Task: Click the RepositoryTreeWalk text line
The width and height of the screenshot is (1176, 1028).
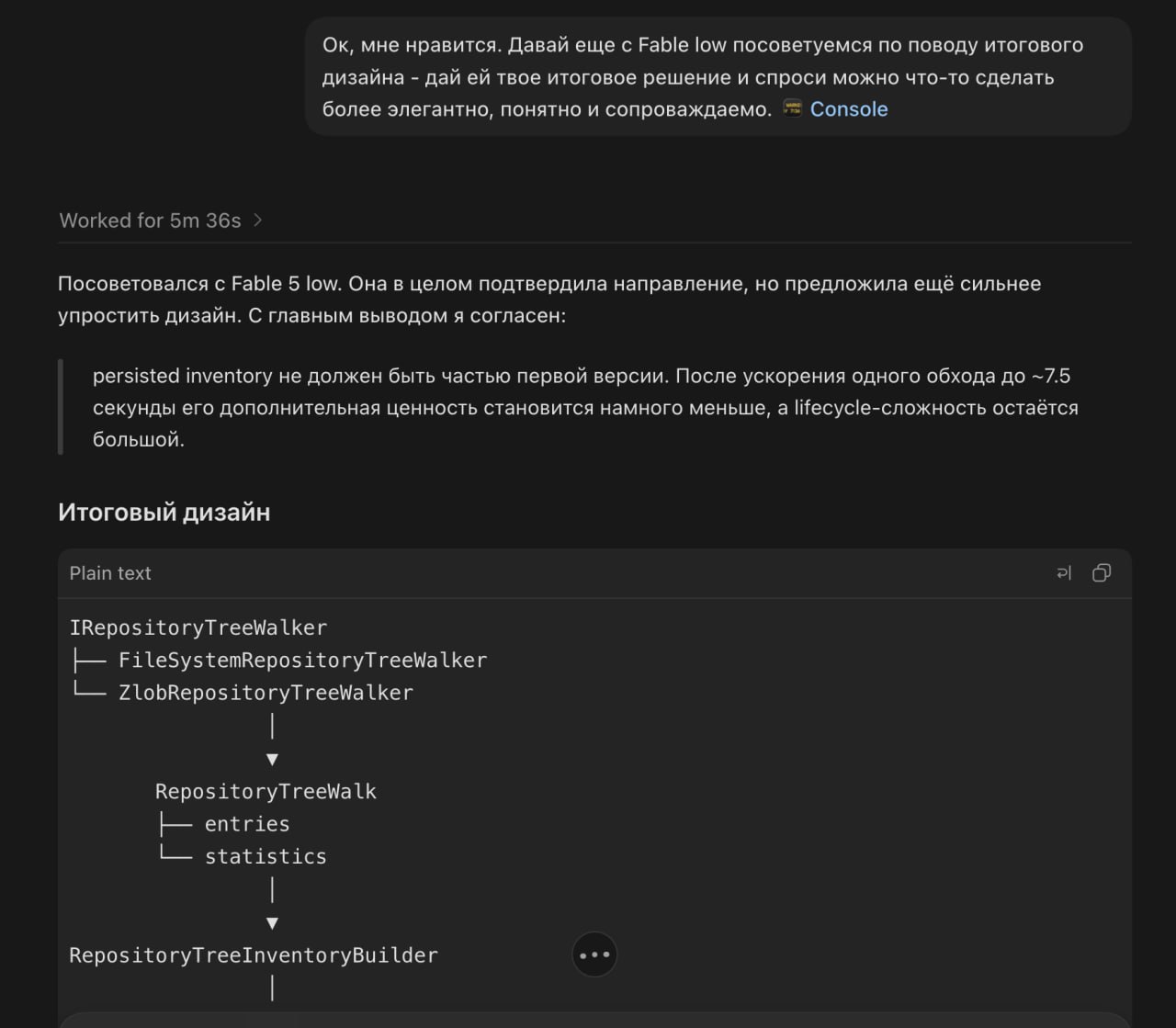Action: pos(266,791)
